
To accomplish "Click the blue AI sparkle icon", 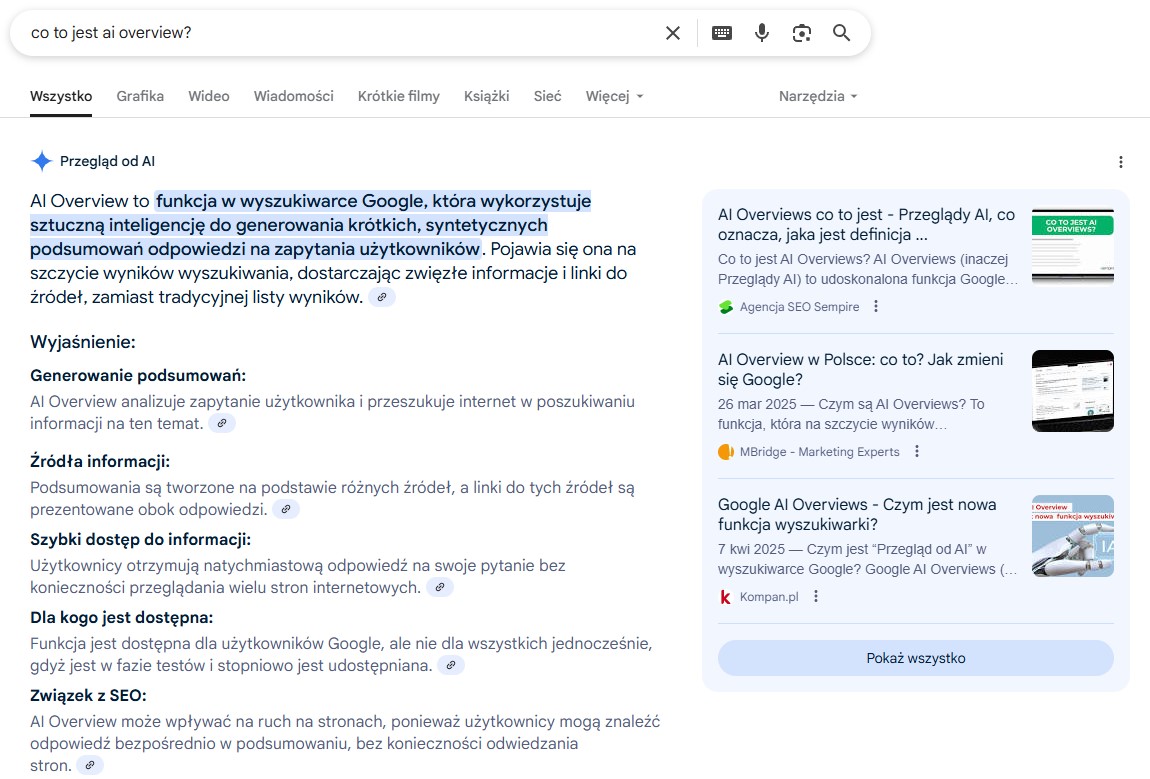I will [42, 161].
